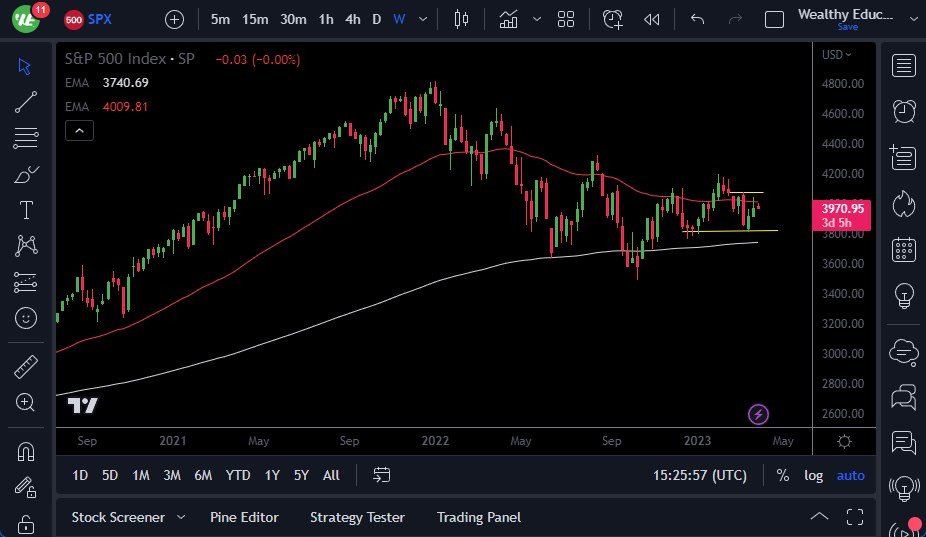Open the Strategy Tester tab
926x537 pixels.
pyautogui.click(x=357, y=517)
